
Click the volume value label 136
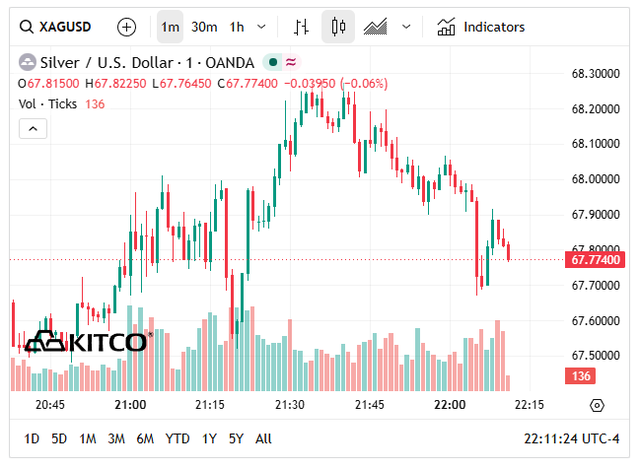580,376
